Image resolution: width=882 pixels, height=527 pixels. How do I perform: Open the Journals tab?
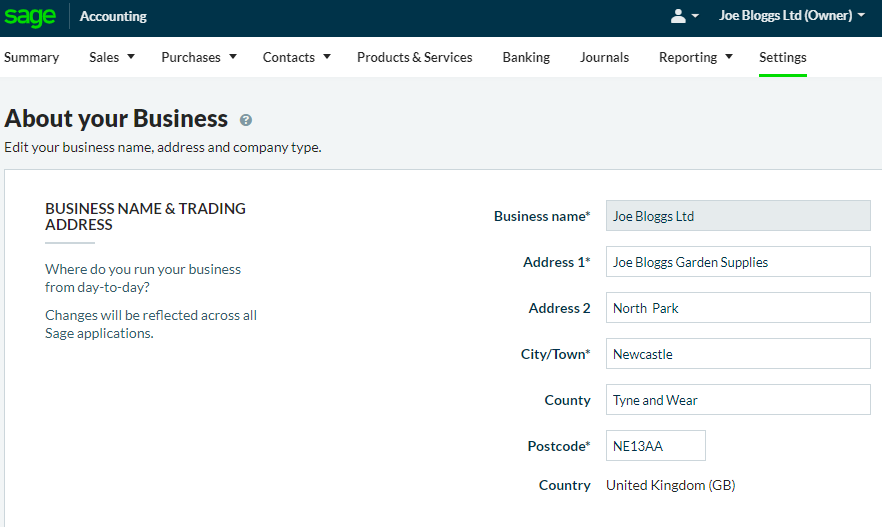(604, 57)
